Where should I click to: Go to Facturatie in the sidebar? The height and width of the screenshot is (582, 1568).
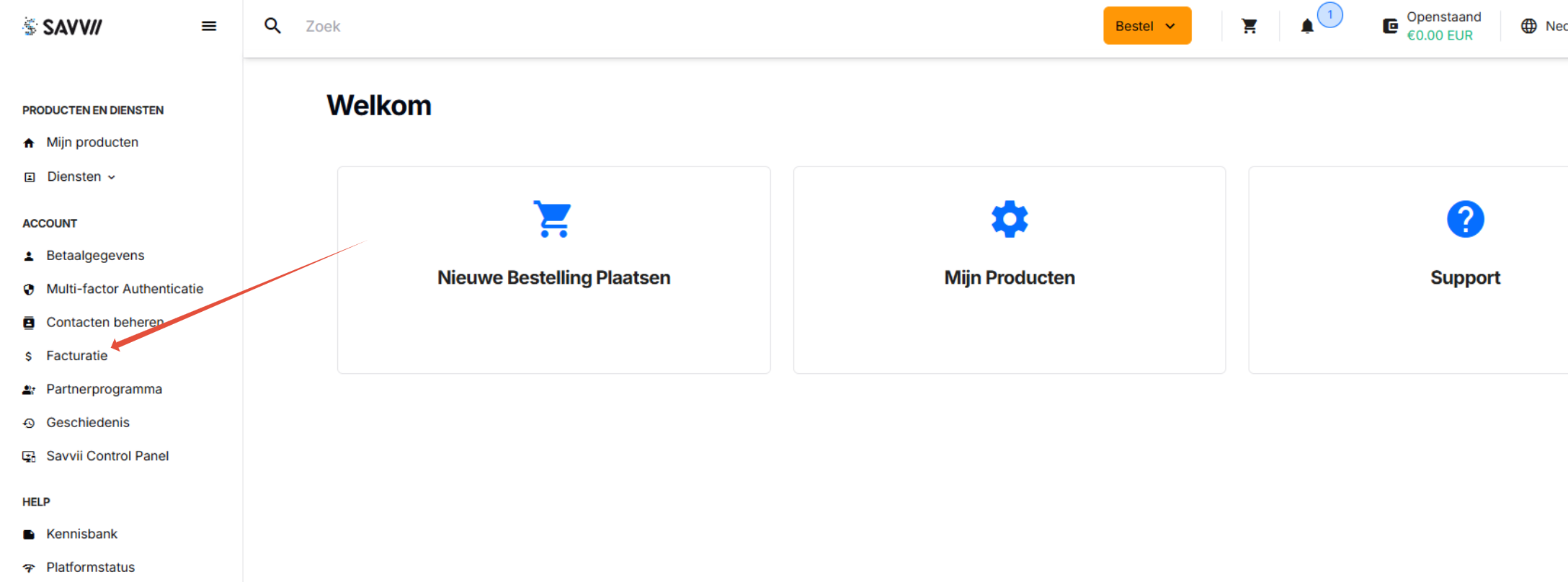[76, 356]
